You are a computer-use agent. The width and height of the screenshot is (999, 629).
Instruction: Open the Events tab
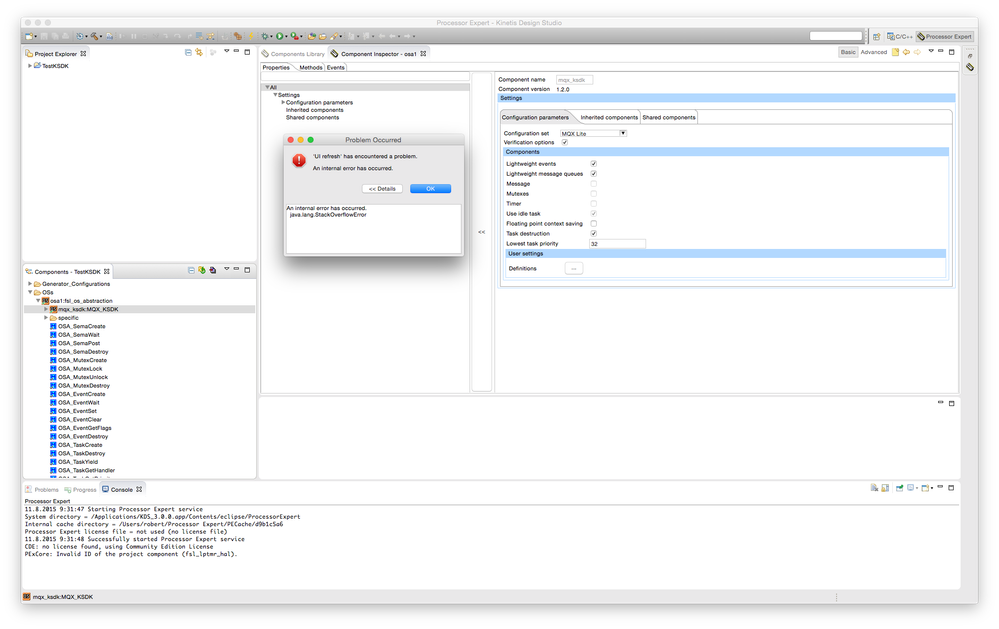coord(335,68)
